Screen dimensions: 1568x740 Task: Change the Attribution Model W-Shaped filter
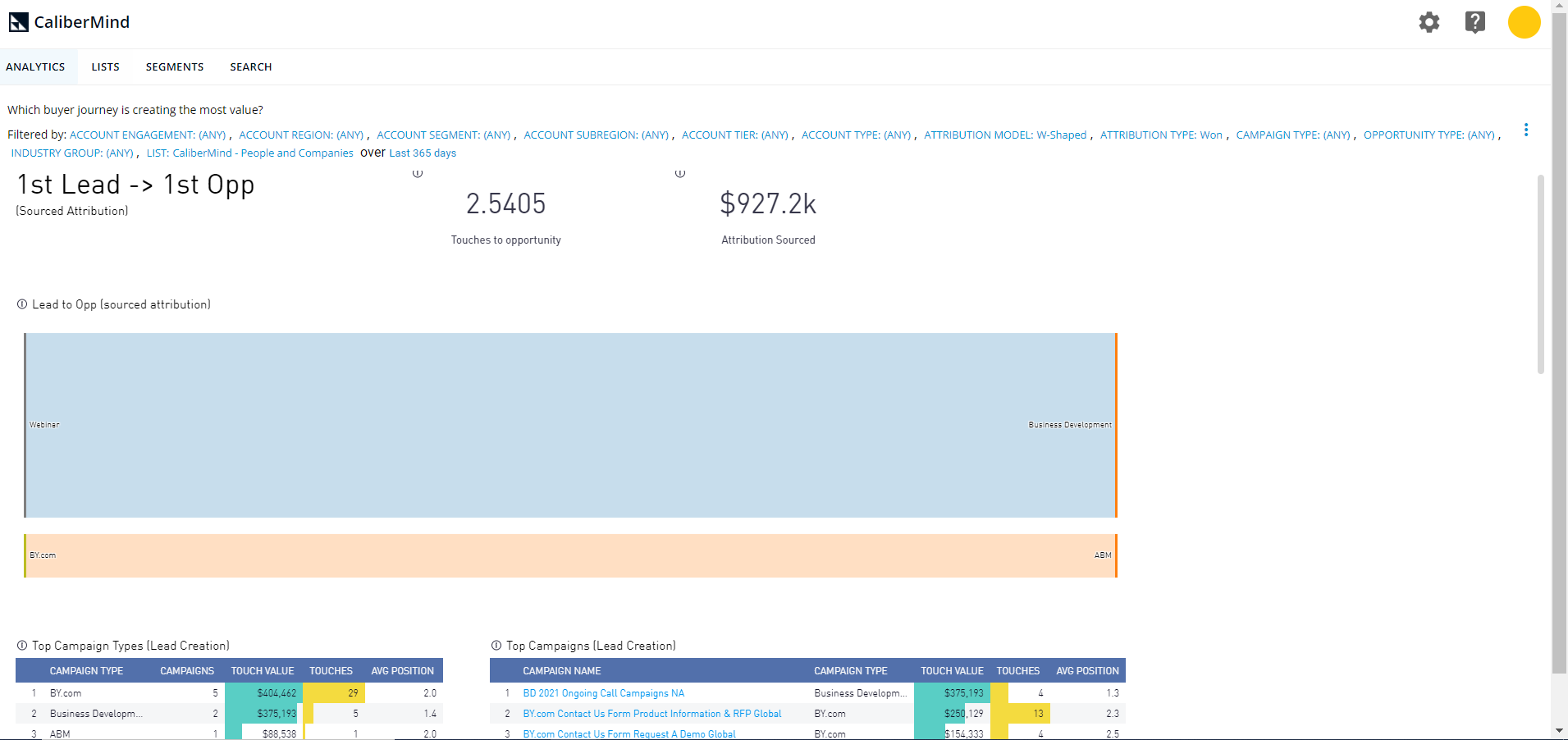(x=1005, y=135)
